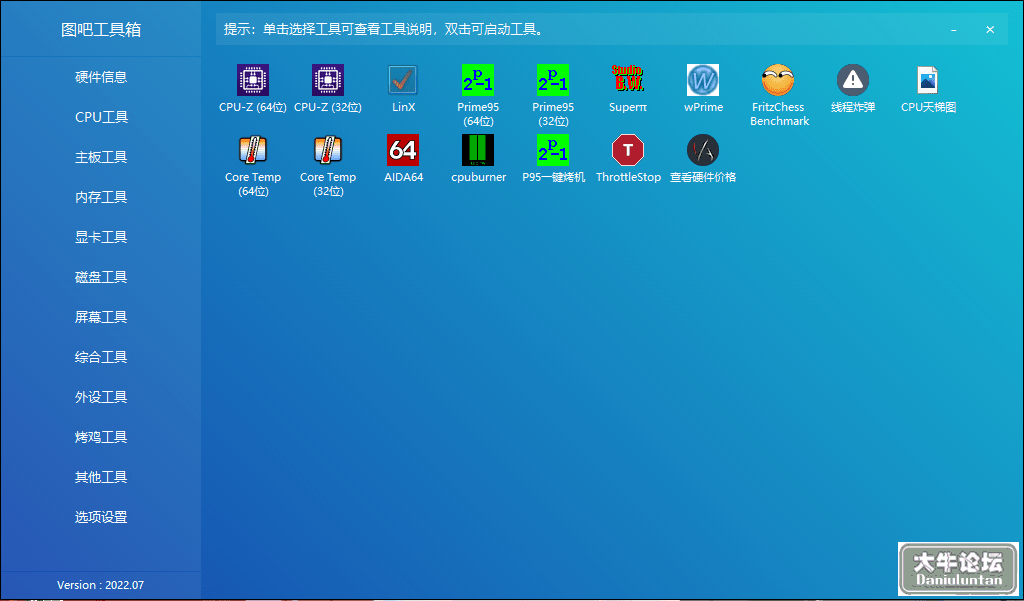The width and height of the screenshot is (1024, 601).
Task: Select 其他工具 in the sidebar
Action: click(101, 477)
